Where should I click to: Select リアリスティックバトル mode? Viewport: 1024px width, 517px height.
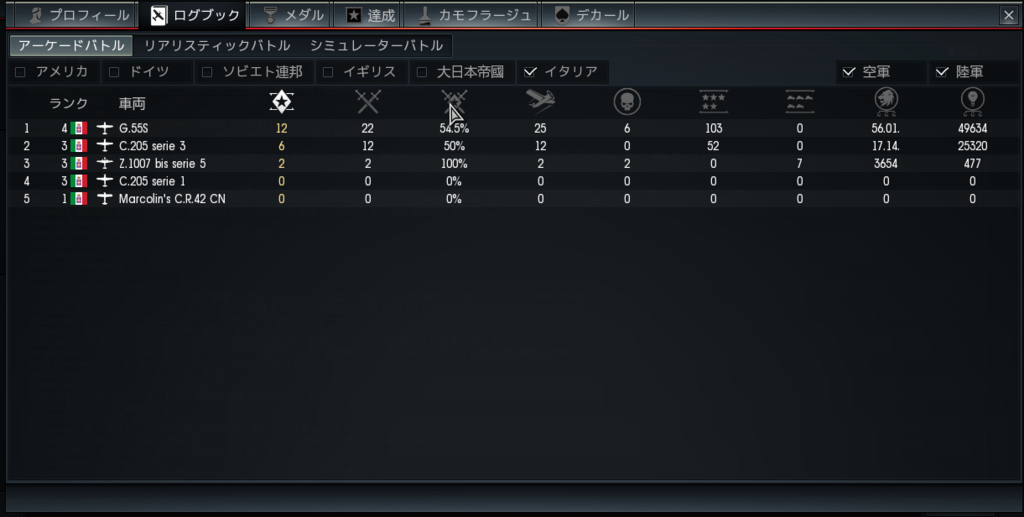pos(217,46)
